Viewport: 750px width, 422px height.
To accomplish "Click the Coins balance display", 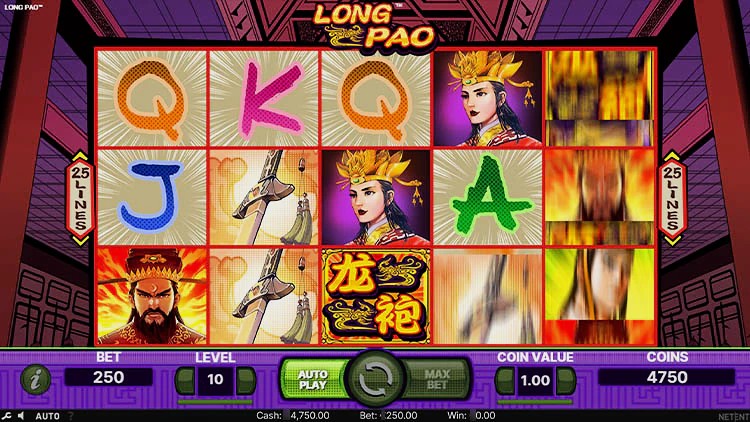I will 667,377.
